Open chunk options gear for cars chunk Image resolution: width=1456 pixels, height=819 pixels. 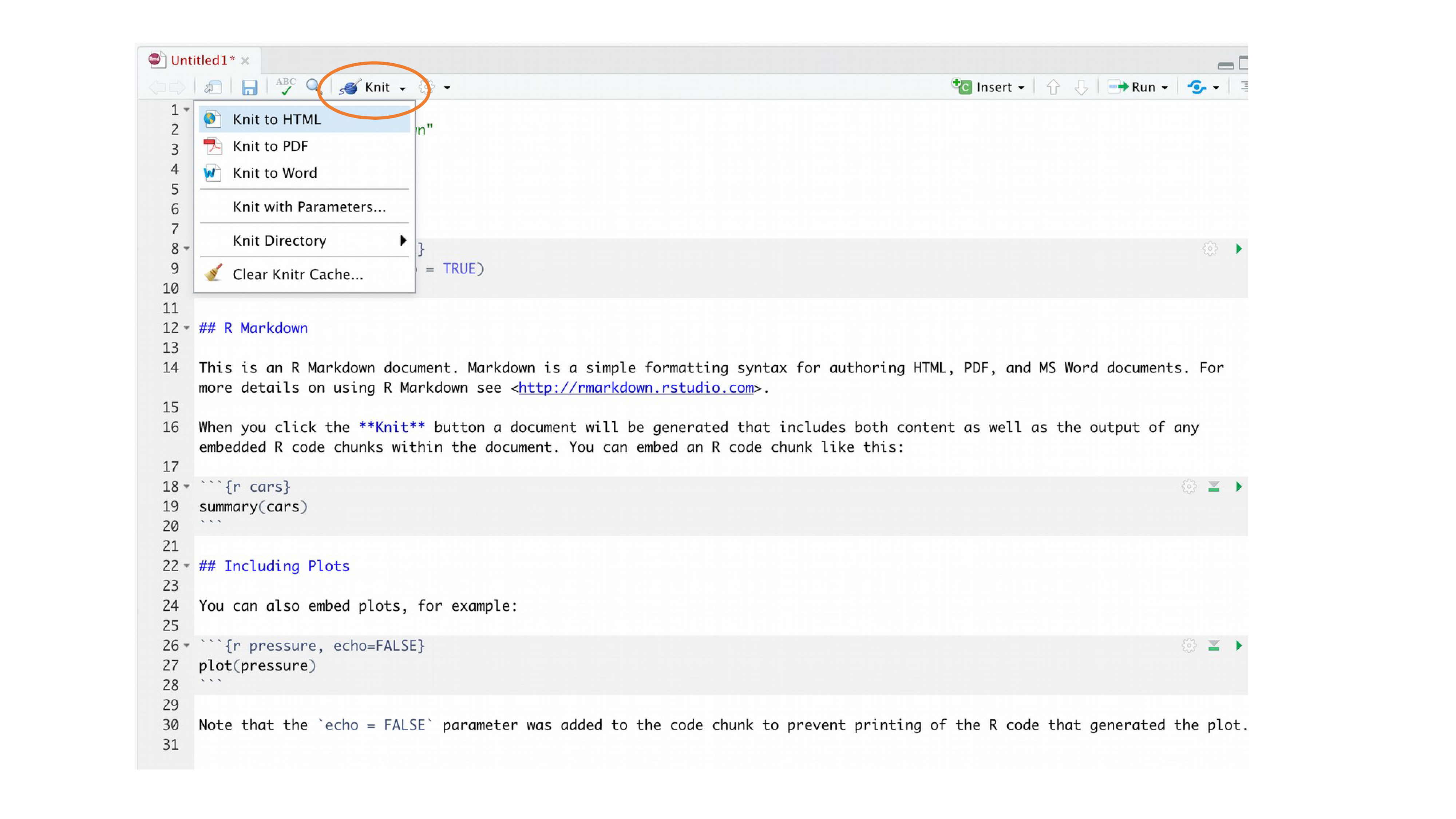(x=1189, y=487)
